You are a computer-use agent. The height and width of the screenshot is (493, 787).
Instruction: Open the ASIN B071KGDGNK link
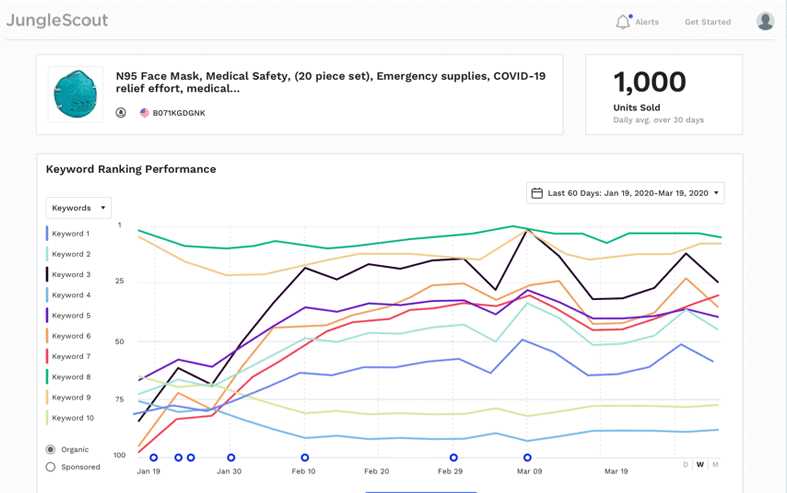(x=179, y=113)
